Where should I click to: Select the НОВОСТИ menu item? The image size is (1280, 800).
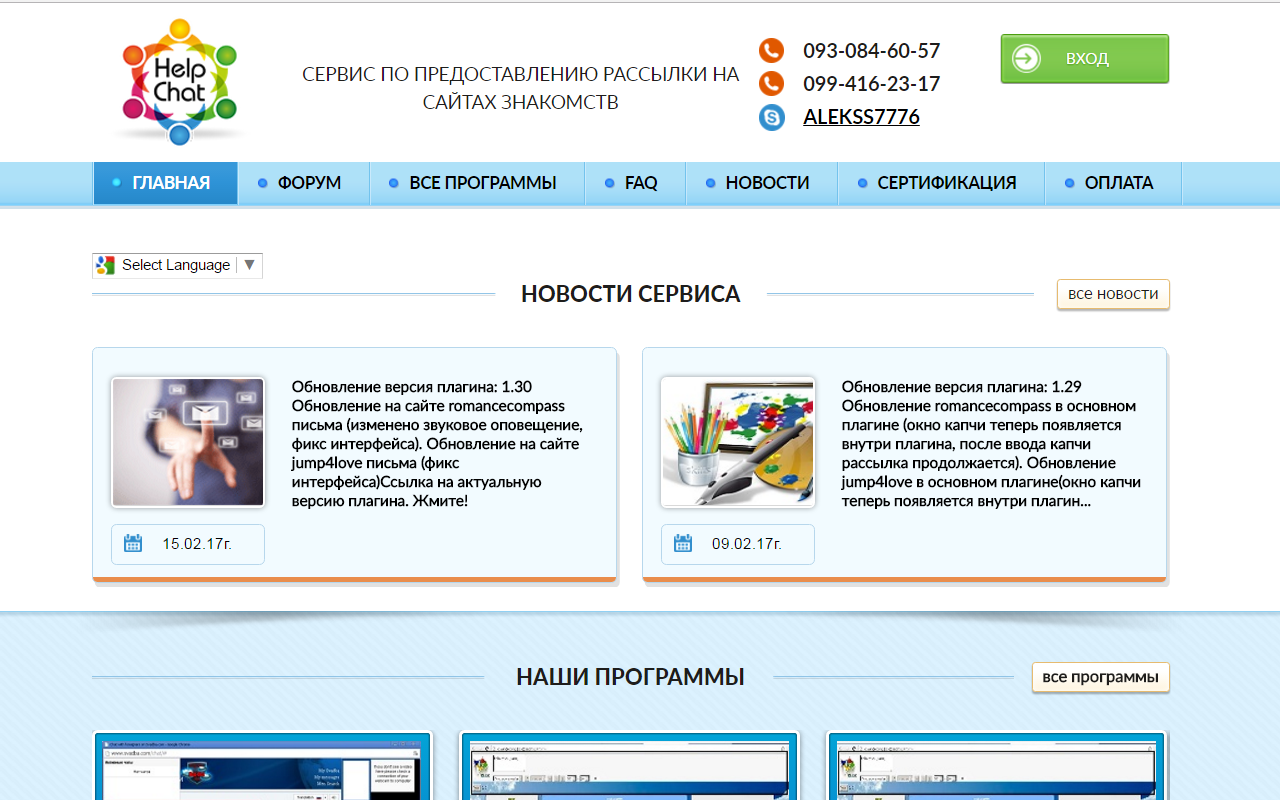pyautogui.click(x=762, y=183)
